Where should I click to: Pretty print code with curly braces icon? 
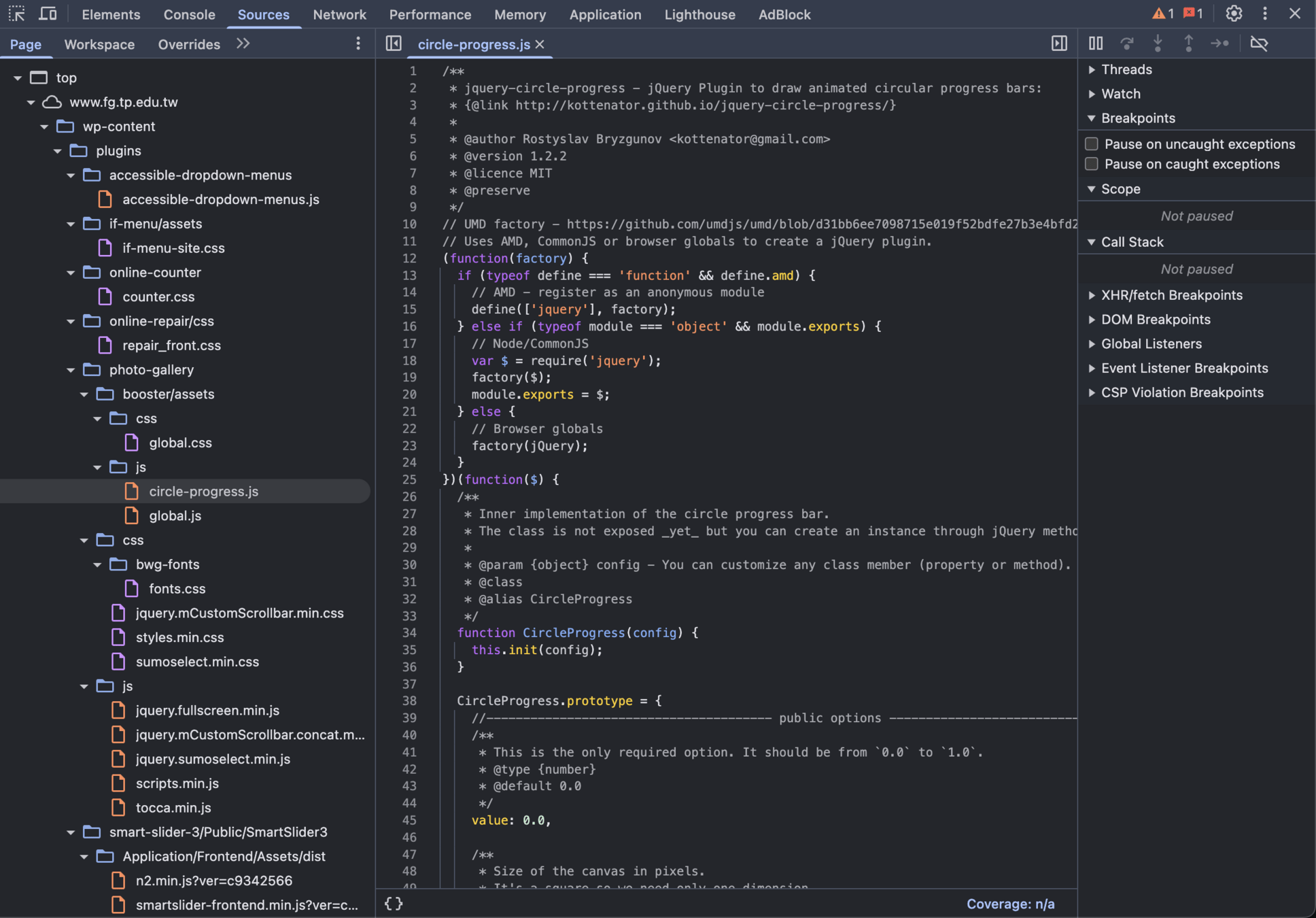(394, 904)
